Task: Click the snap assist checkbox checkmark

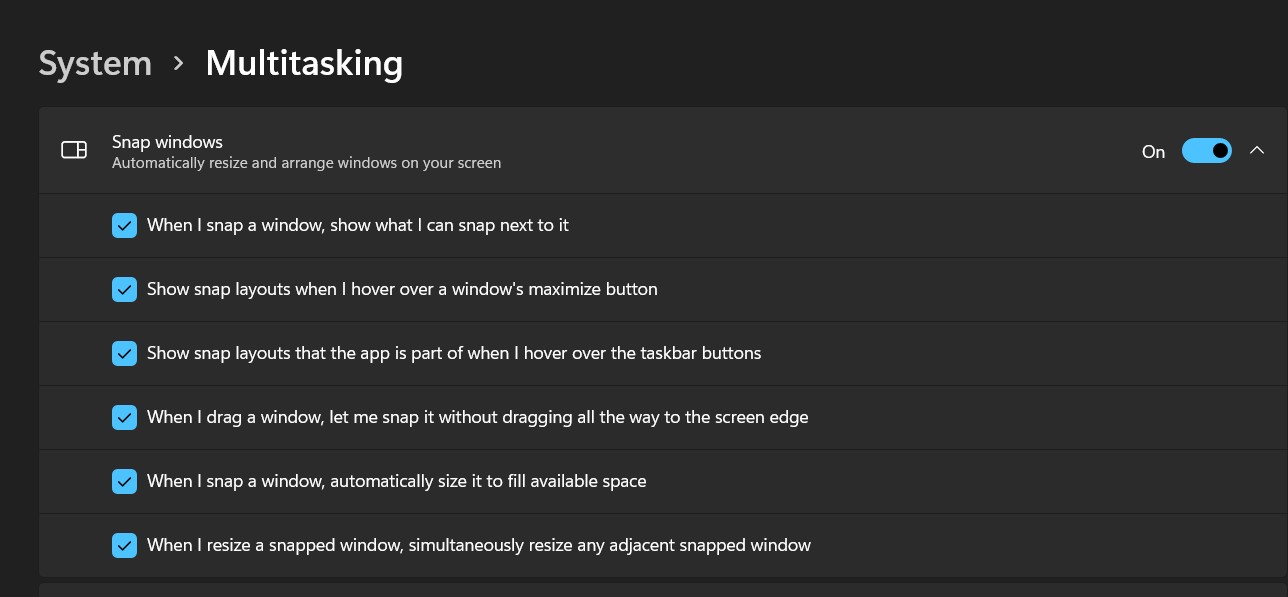Action: [124, 225]
